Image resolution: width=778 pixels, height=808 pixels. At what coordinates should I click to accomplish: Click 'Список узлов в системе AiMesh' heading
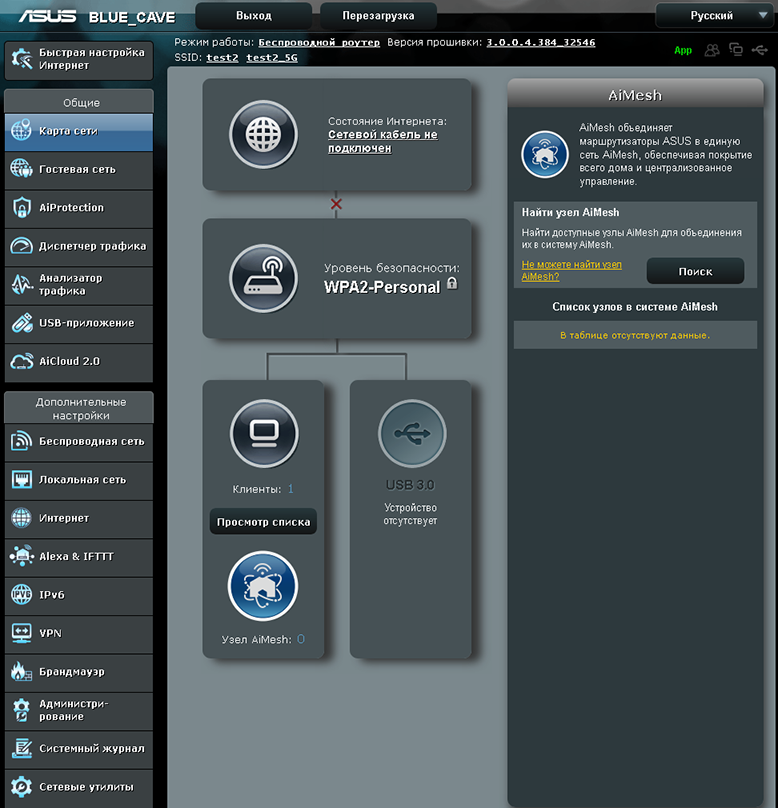click(635, 307)
